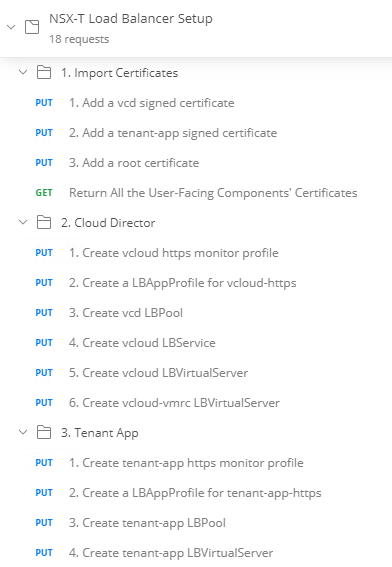Collapse the Tenant App folder chevron
The height and width of the screenshot is (567, 392).
pyautogui.click(x=23, y=432)
